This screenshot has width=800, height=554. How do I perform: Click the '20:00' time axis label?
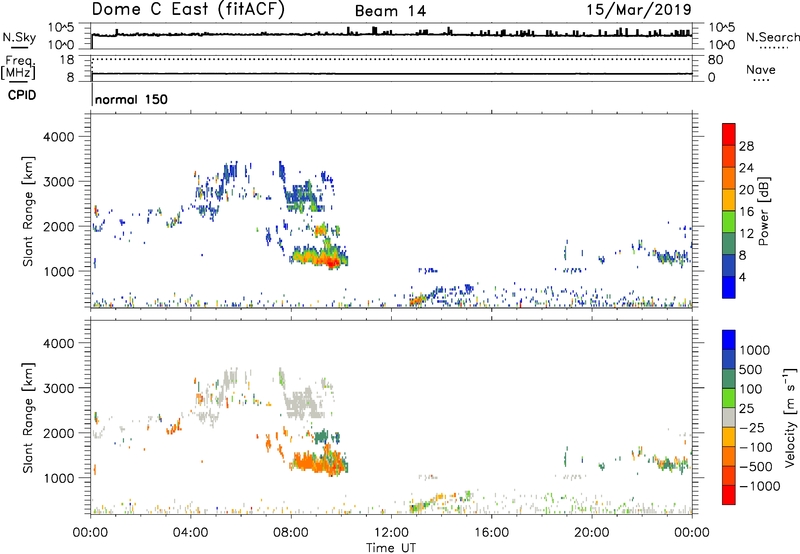coord(591,533)
